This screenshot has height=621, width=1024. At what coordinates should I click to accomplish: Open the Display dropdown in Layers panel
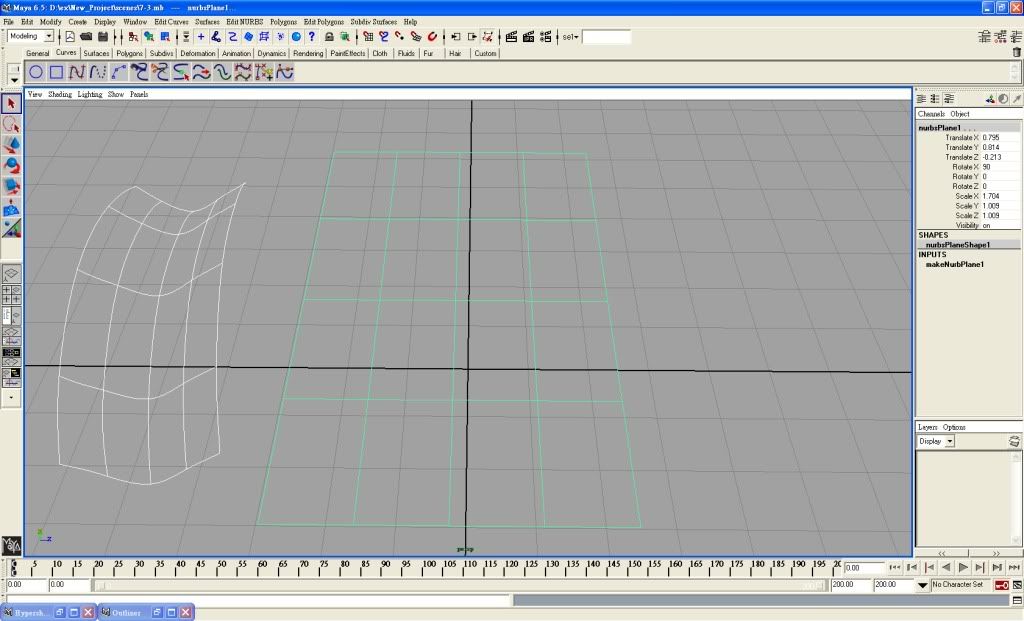[949, 441]
